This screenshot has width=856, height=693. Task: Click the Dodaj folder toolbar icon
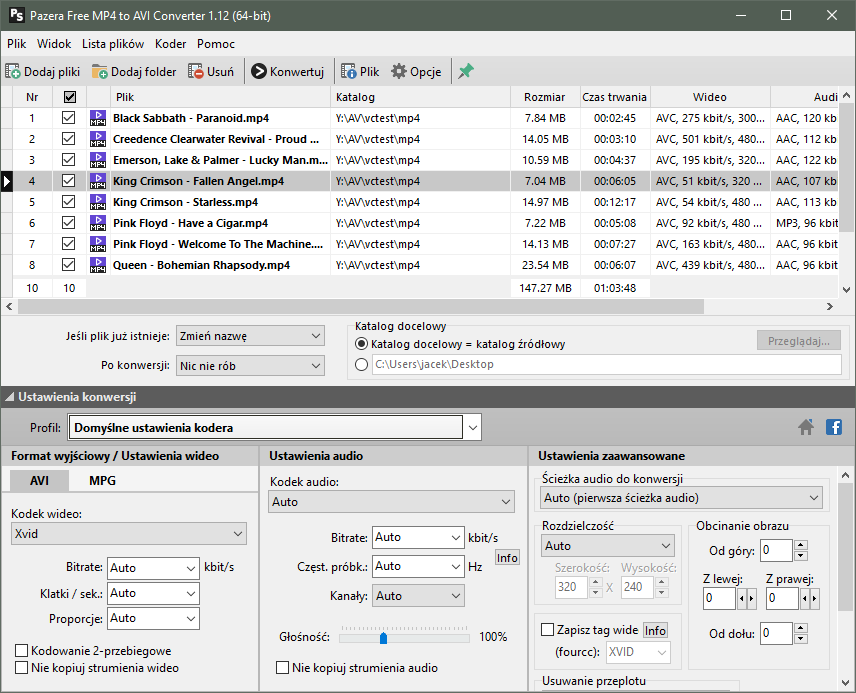pos(99,72)
